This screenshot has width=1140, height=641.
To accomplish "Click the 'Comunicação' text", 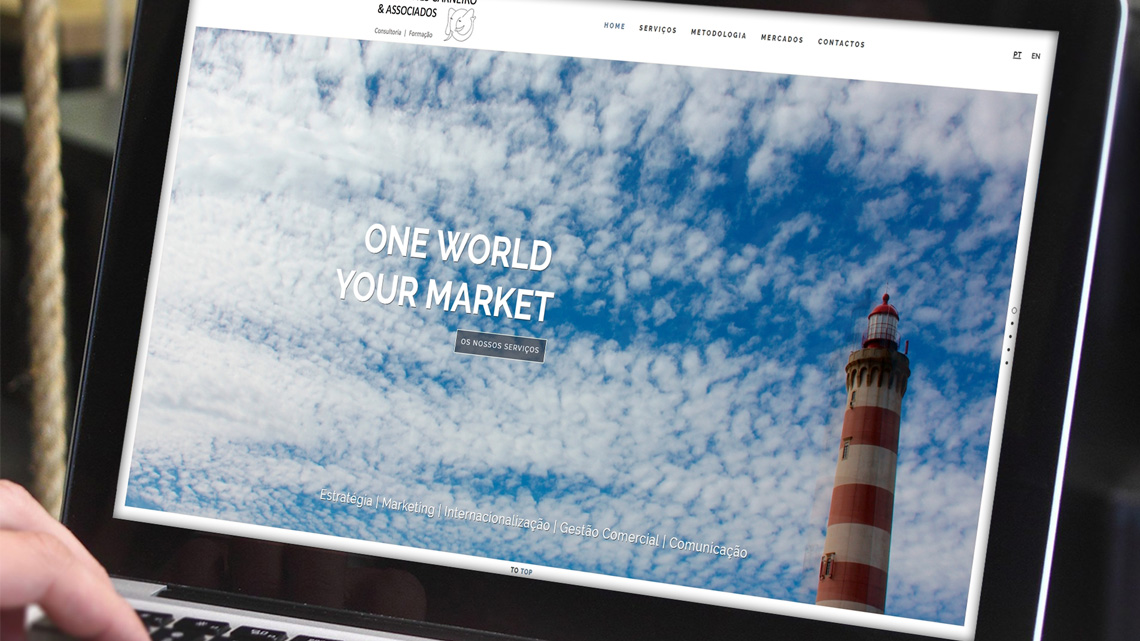I will click(707, 547).
